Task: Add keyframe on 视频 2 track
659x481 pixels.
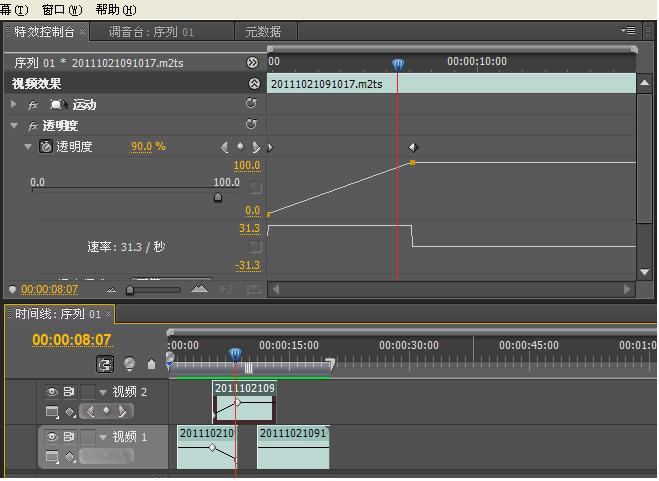Action: pos(106,410)
